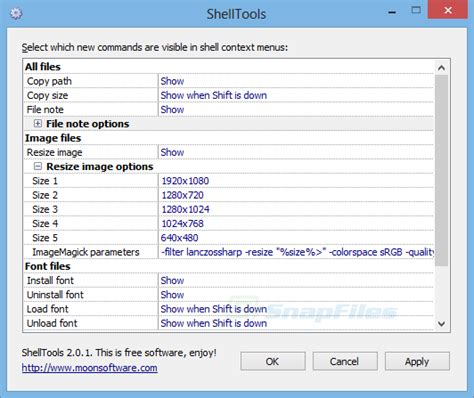Click the ShellTools gear icon in title bar
This screenshot has width=474, height=398.
(16, 14)
